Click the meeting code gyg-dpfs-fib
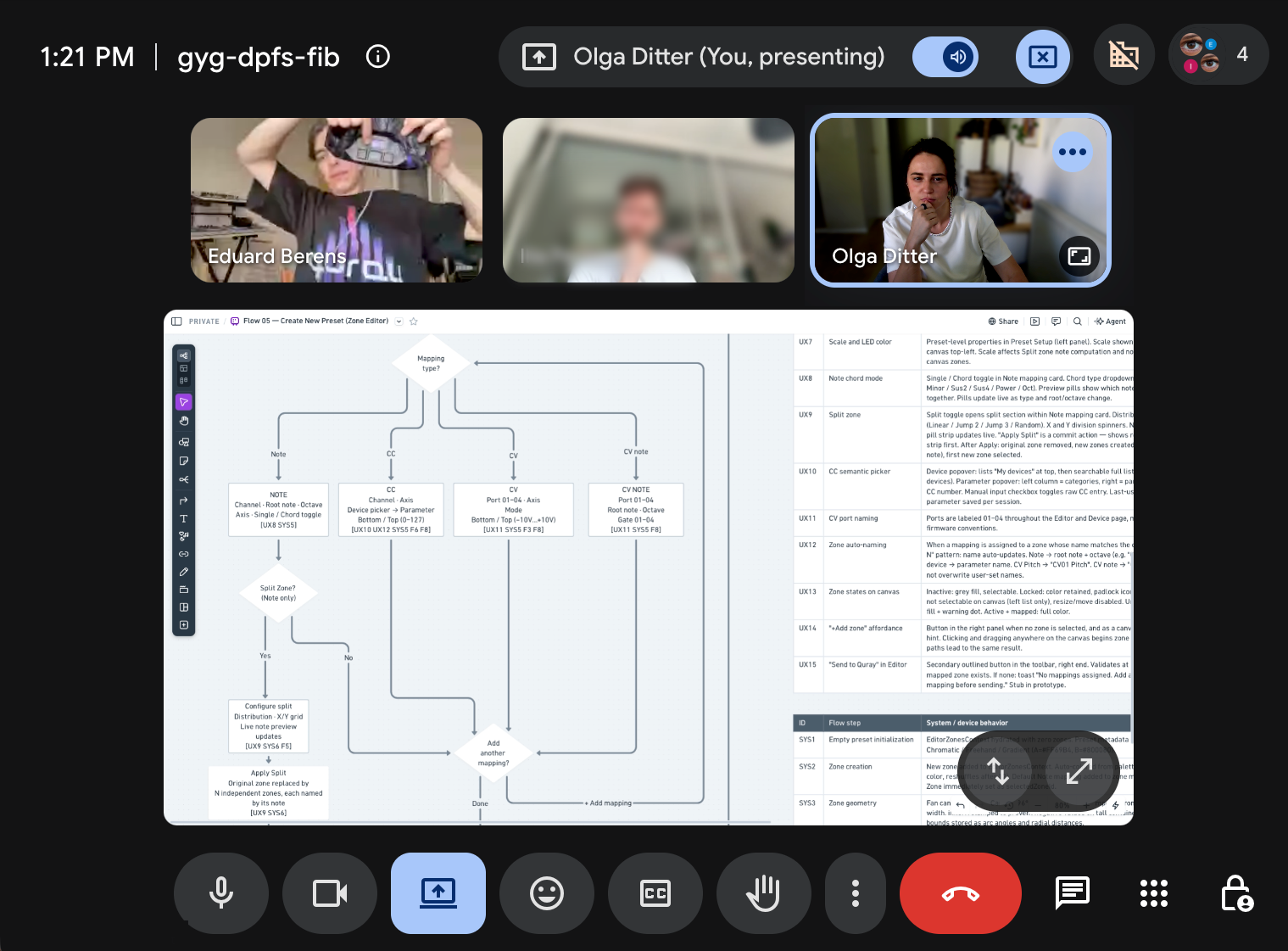This screenshot has height=951, width=1288. pyautogui.click(x=259, y=57)
